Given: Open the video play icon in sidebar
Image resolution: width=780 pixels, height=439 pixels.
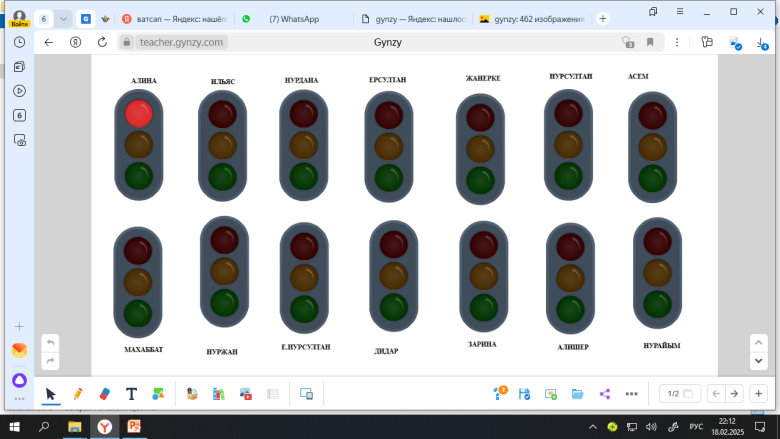Looking at the screenshot, I should point(19,91).
